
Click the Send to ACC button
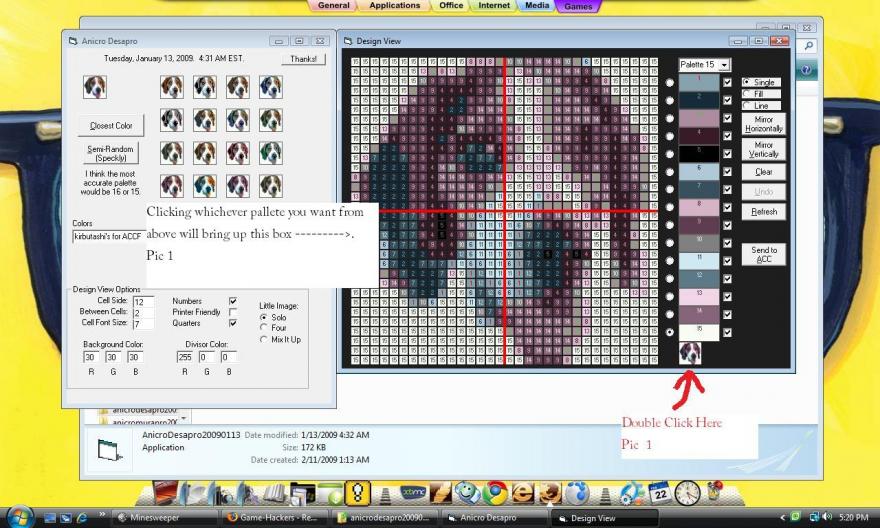click(763, 254)
